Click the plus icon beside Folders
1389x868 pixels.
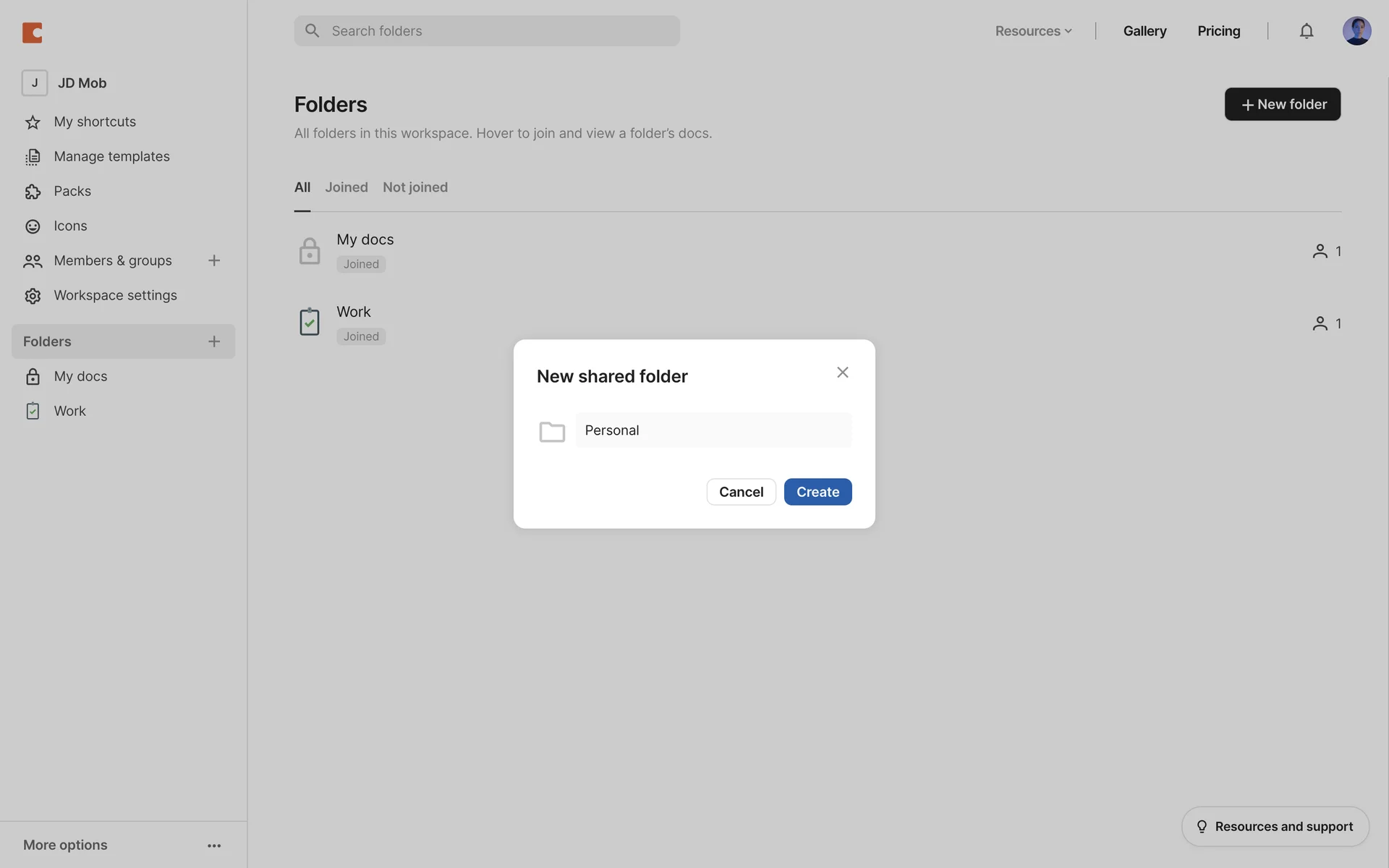[214, 341]
